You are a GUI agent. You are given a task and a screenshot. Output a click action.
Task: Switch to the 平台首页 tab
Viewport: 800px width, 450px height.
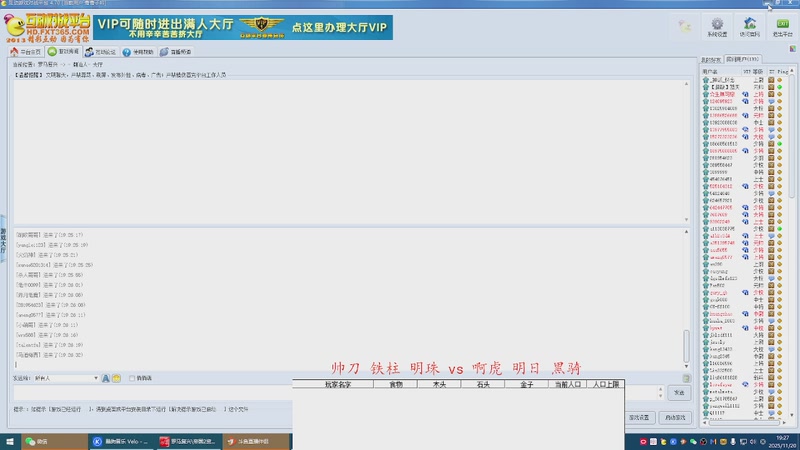[x=26, y=52]
